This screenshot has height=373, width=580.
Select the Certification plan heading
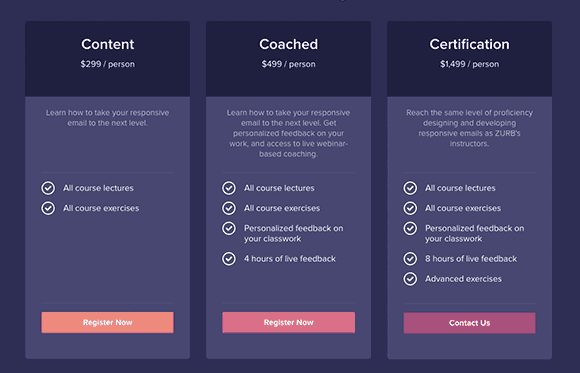pyautogui.click(x=469, y=44)
